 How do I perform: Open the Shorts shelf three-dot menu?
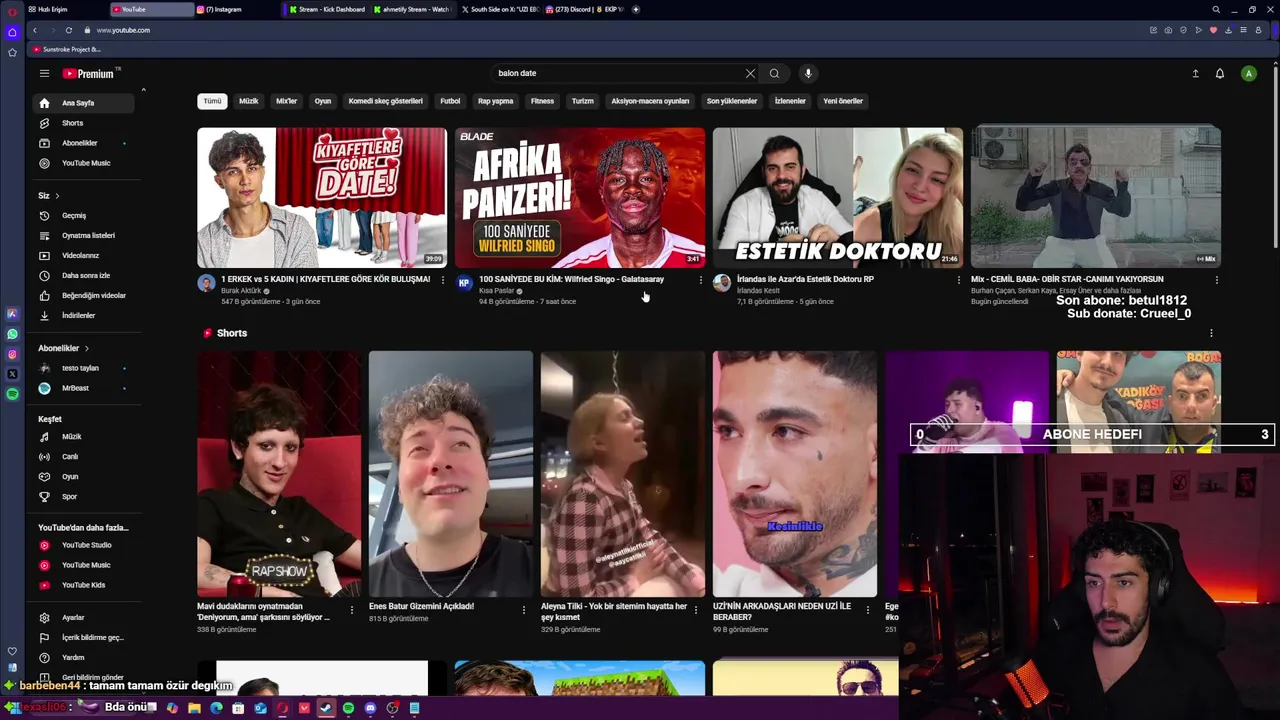[1211, 333]
